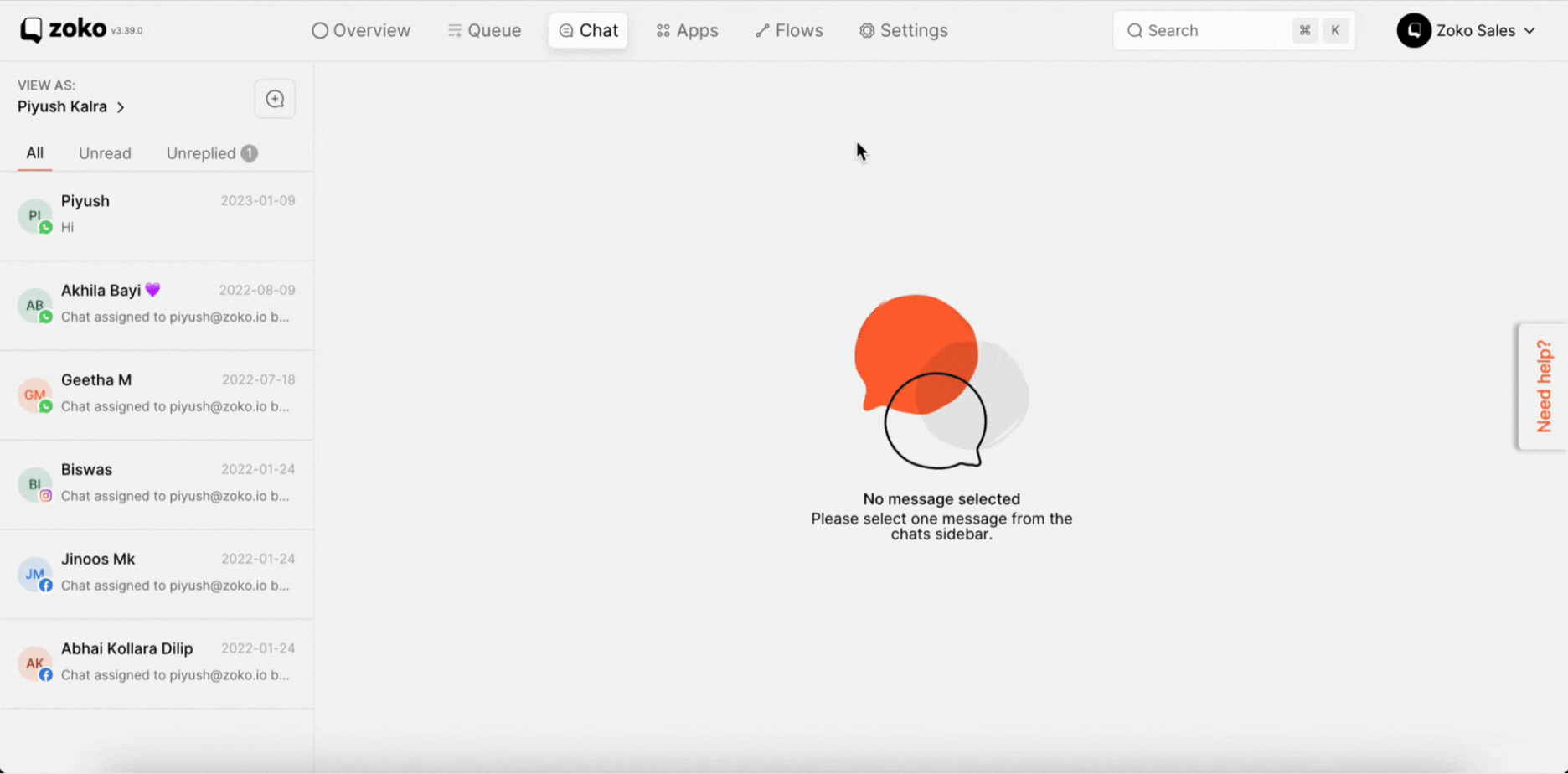Open the Zoko Sales account dropdown

tap(1467, 30)
